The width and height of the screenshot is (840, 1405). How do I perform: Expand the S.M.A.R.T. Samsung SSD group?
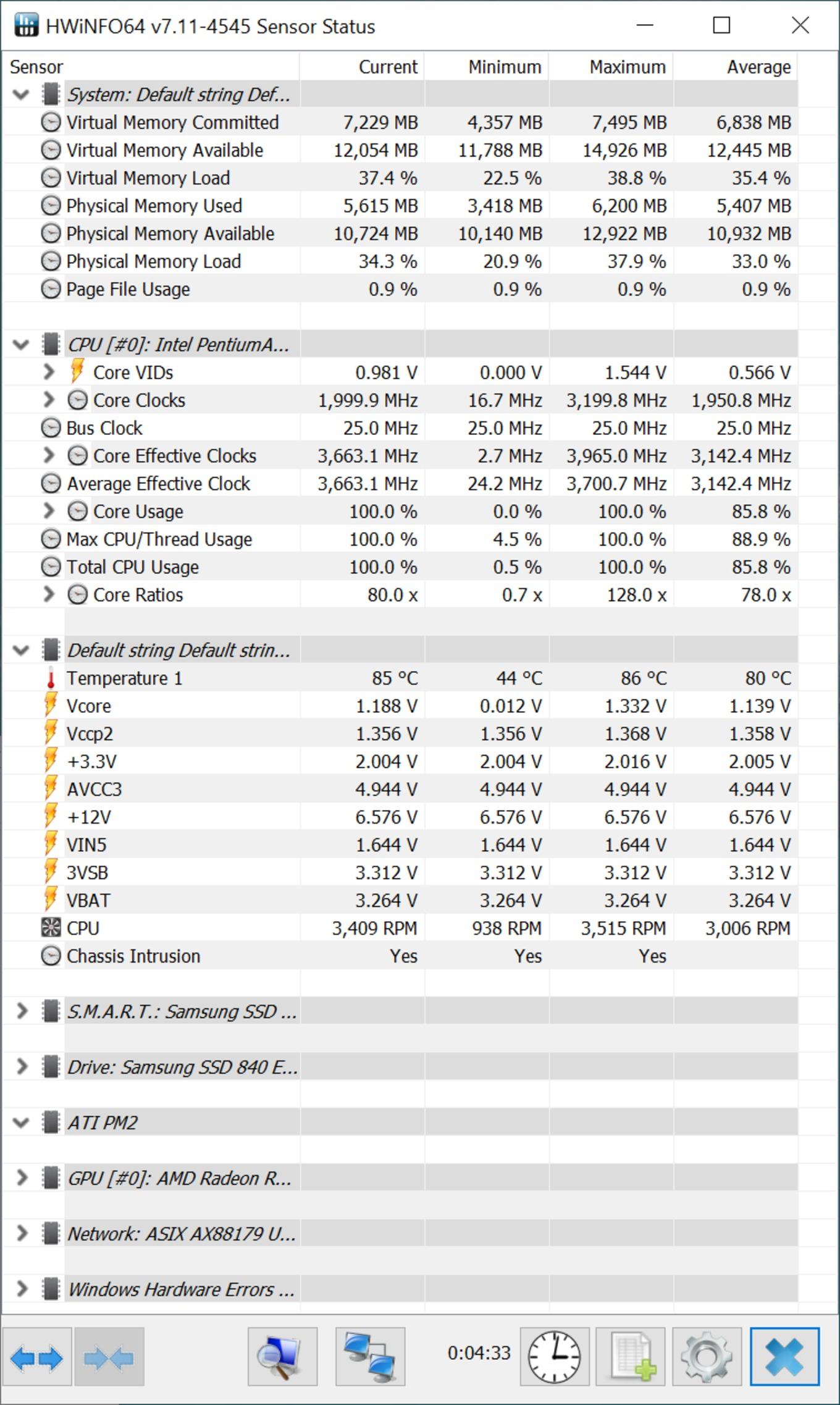click(x=22, y=1011)
